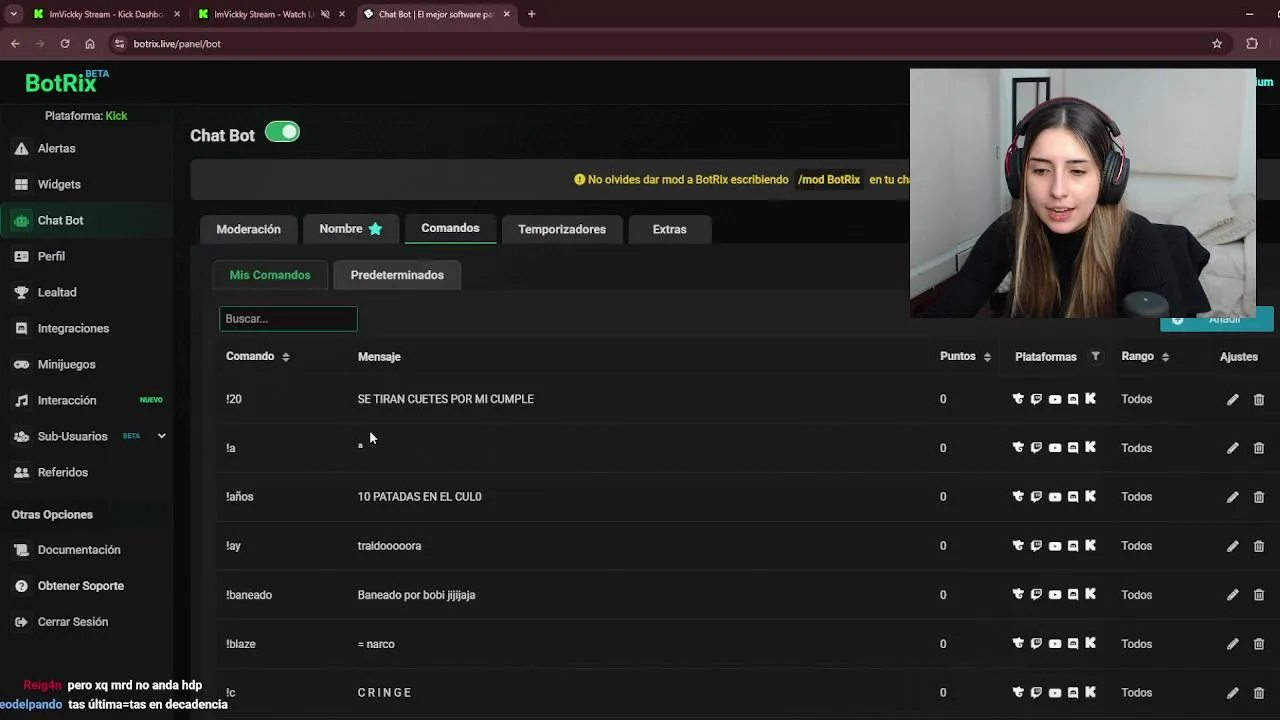Screen dimensions: 1280x720
Task: Open the browser tab search dropdown
Action: click(13, 14)
